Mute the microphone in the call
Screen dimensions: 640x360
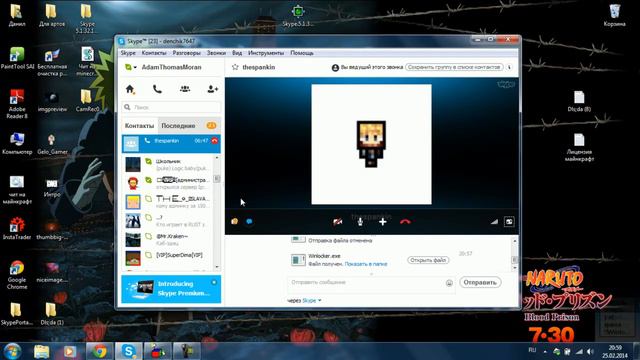360,222
